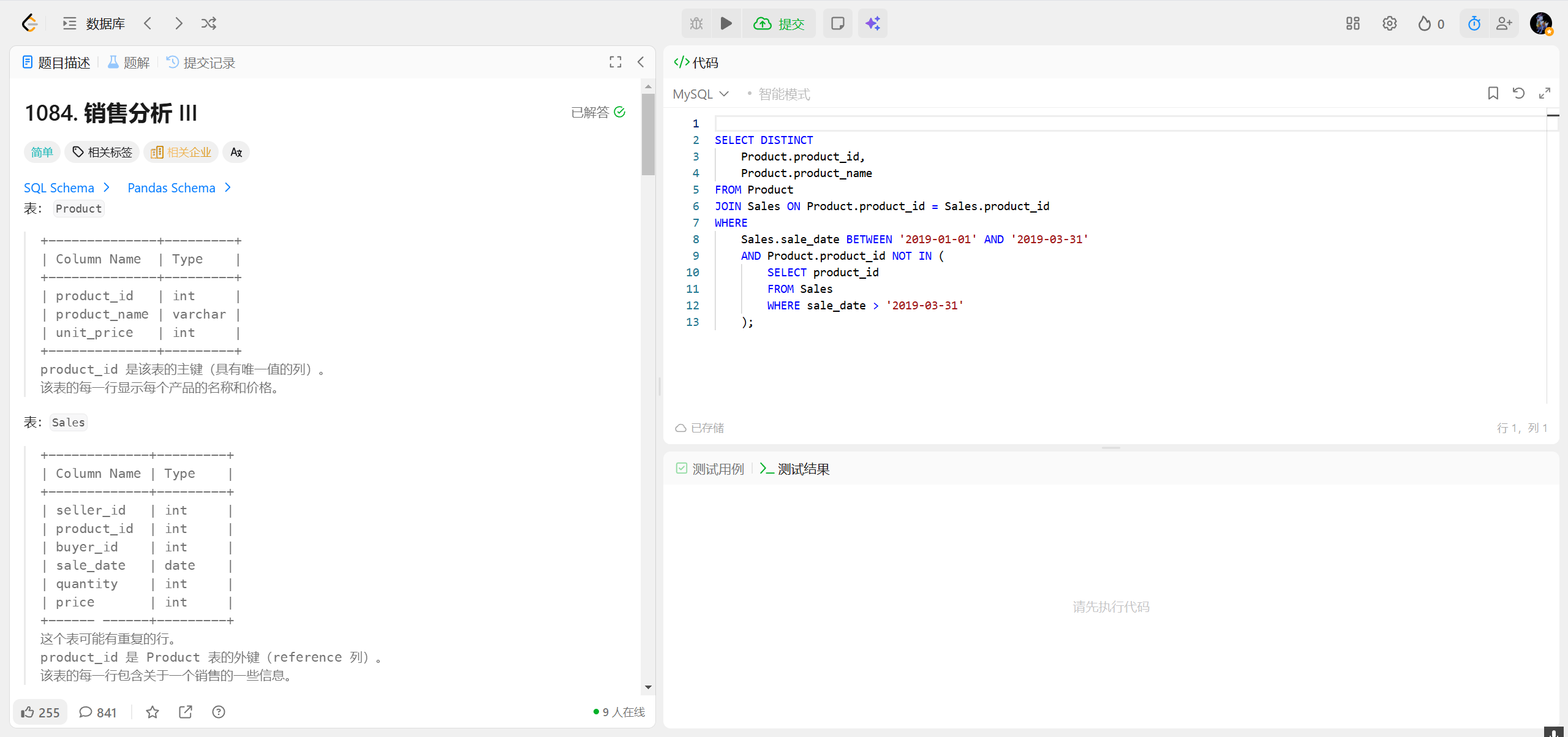
Task: Open the 相关标签 tags button
Action: click(x=102, y=152)
